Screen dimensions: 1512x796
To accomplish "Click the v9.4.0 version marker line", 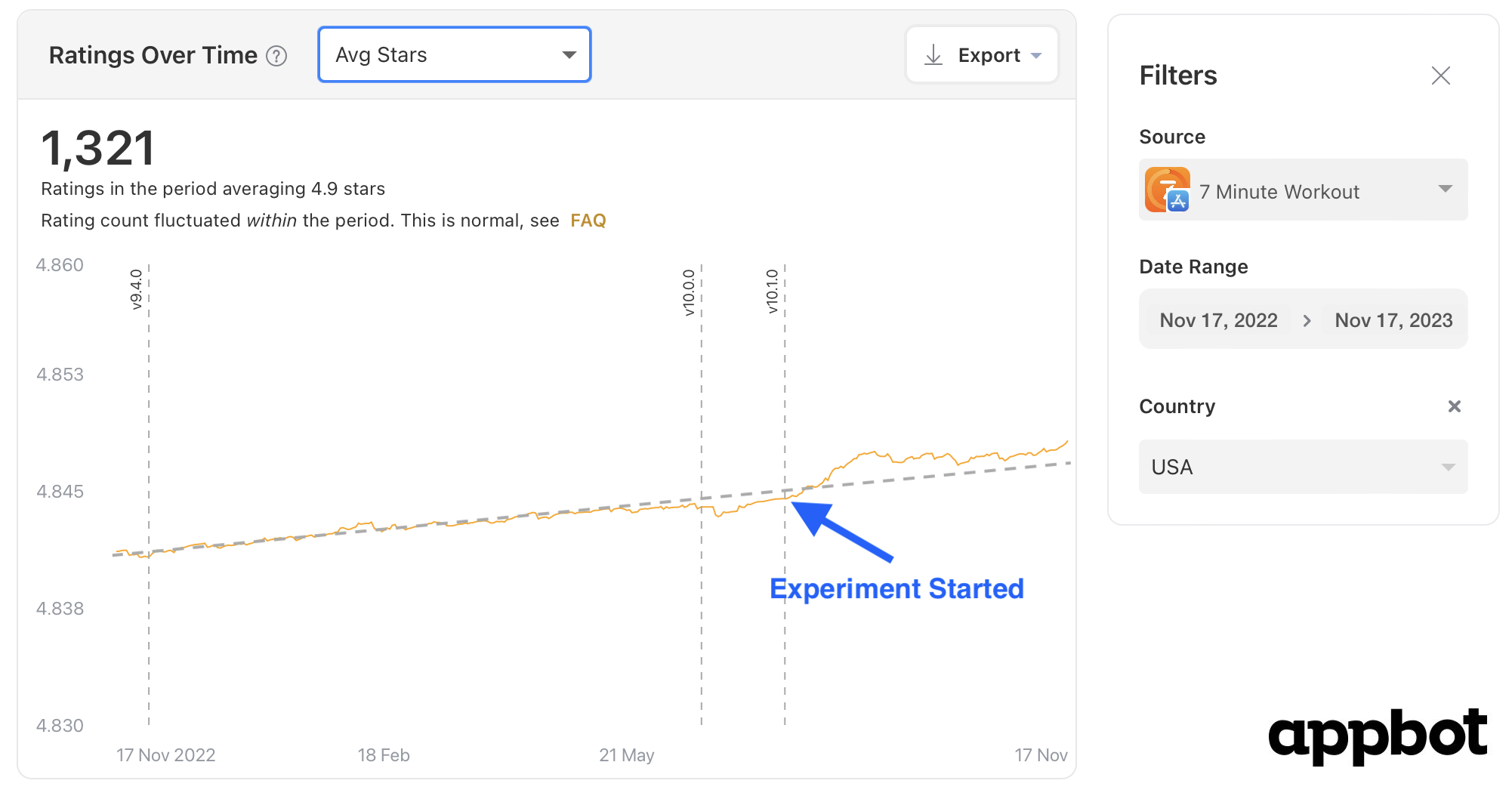I will click(149, 495).
